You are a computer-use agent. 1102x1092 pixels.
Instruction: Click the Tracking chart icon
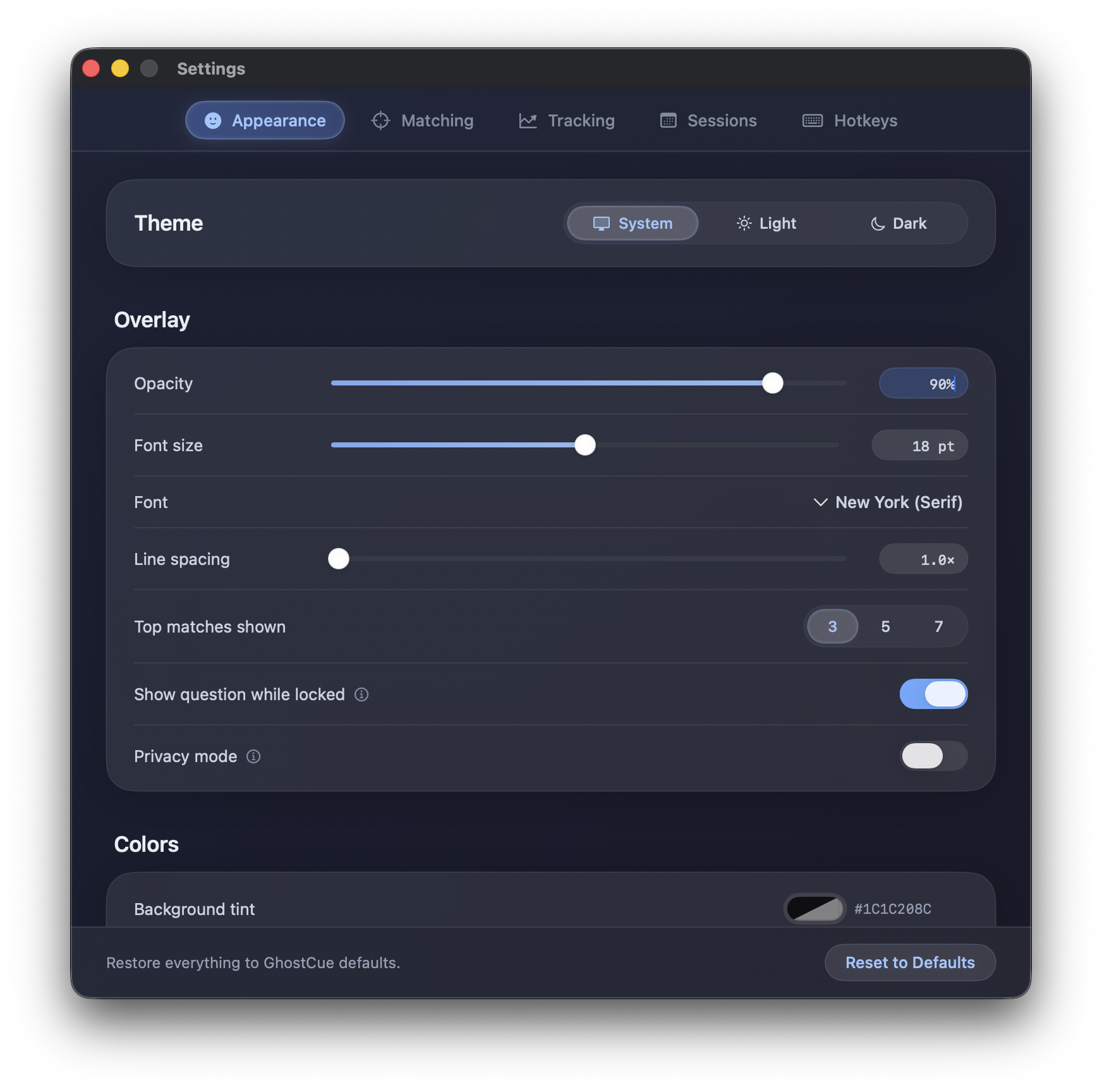coord(528,120)
